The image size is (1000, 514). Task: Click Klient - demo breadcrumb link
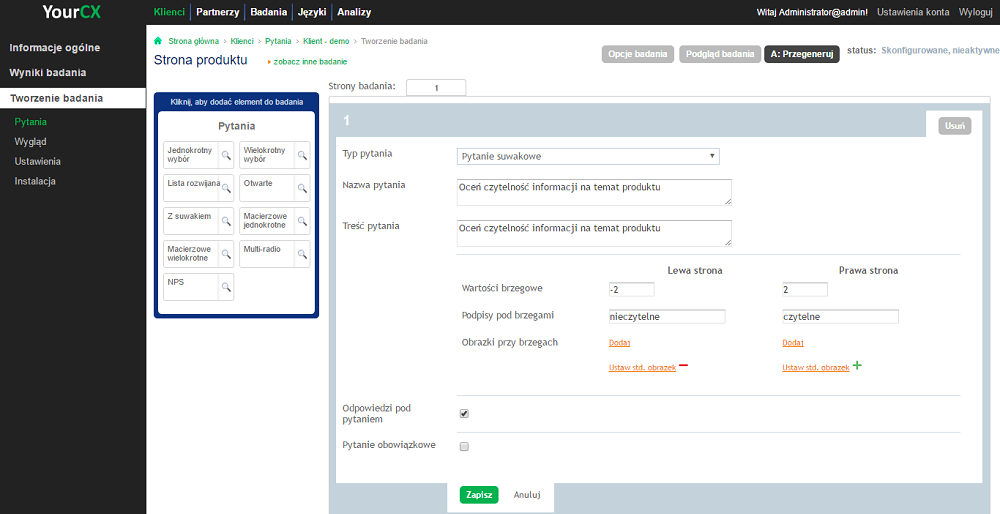326,41
